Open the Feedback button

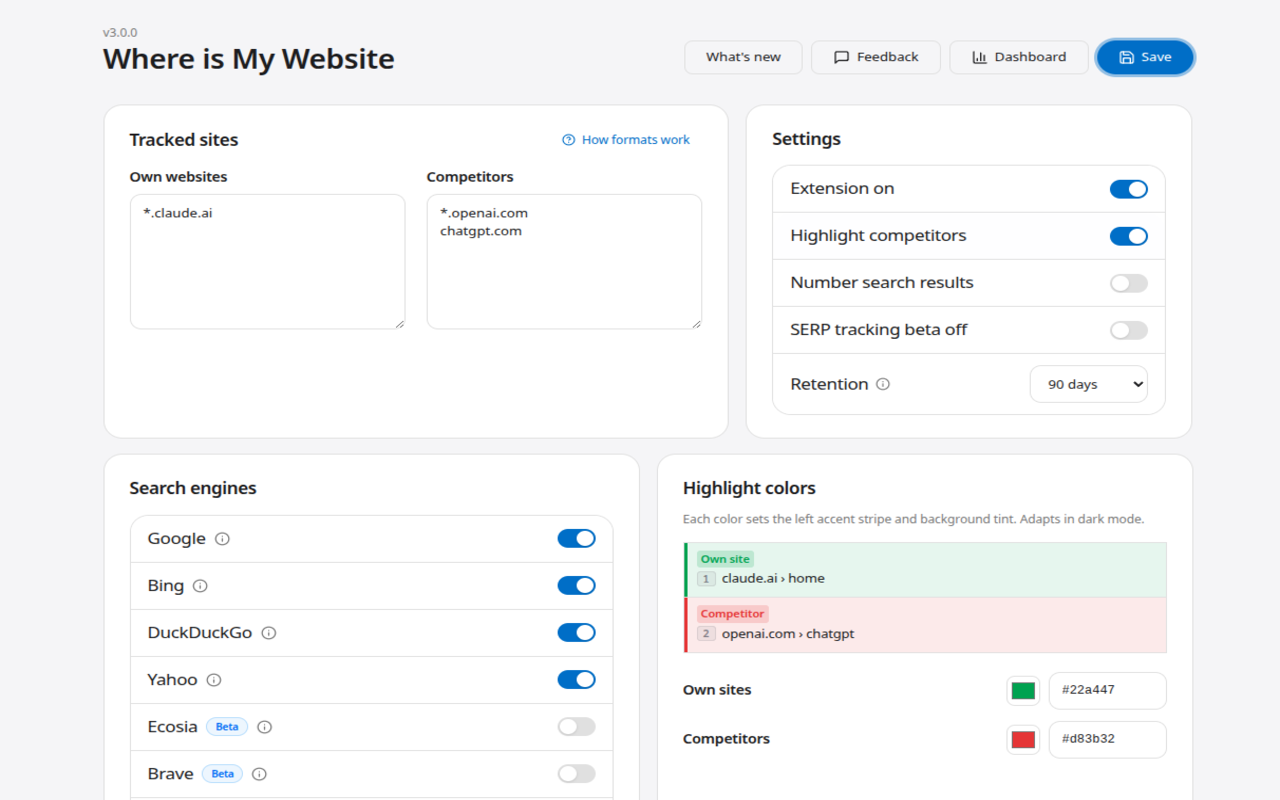click(x=876, y=57)
